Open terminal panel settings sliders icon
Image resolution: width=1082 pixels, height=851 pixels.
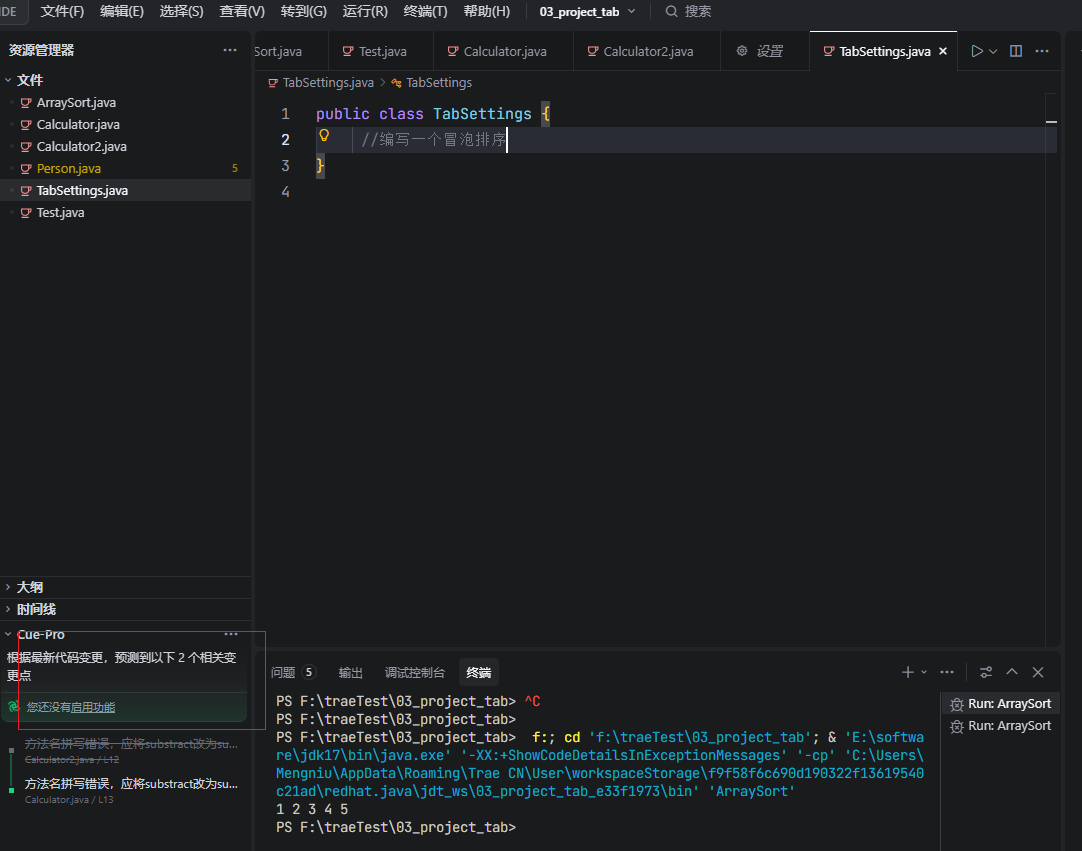986,672
